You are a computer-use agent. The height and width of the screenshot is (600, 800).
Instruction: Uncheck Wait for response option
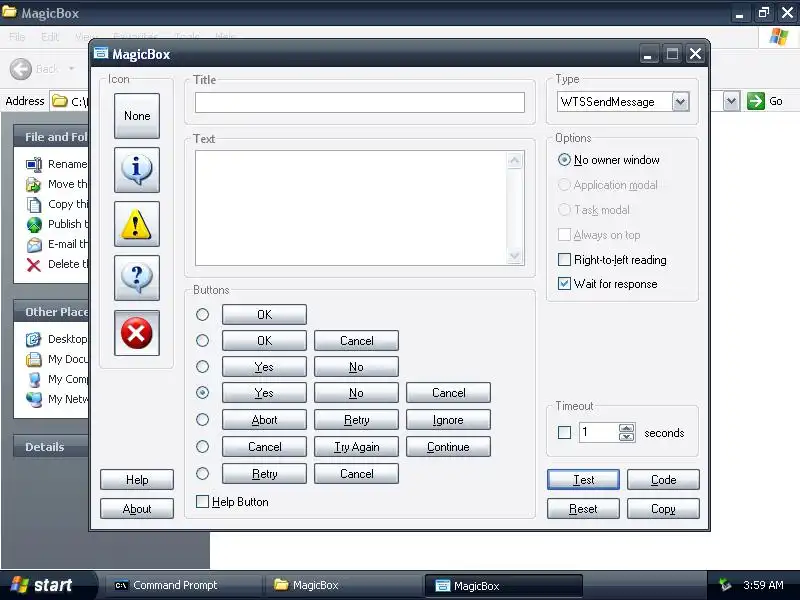(x=564, y=284)
